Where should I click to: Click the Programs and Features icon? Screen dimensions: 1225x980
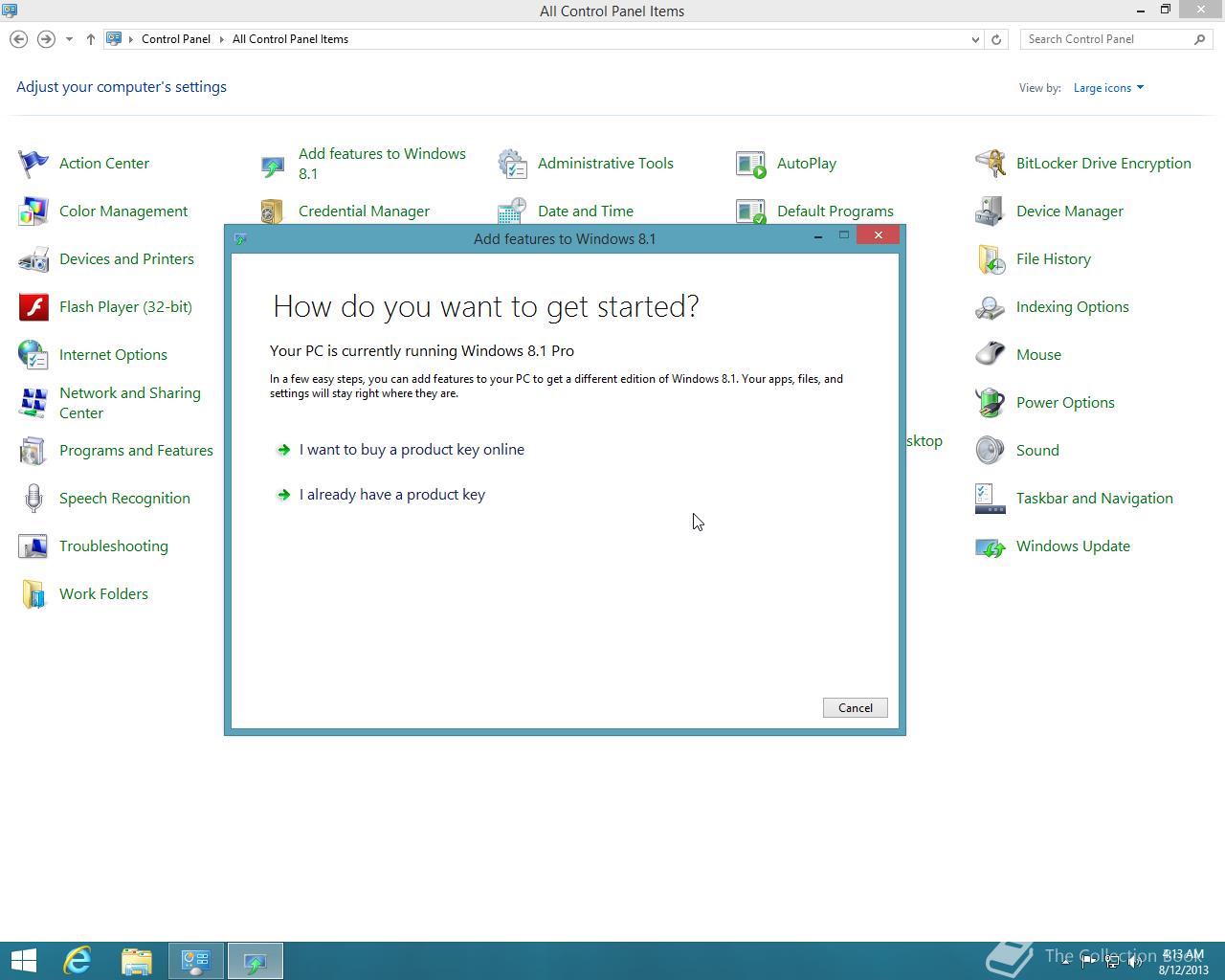pos(33,451)
